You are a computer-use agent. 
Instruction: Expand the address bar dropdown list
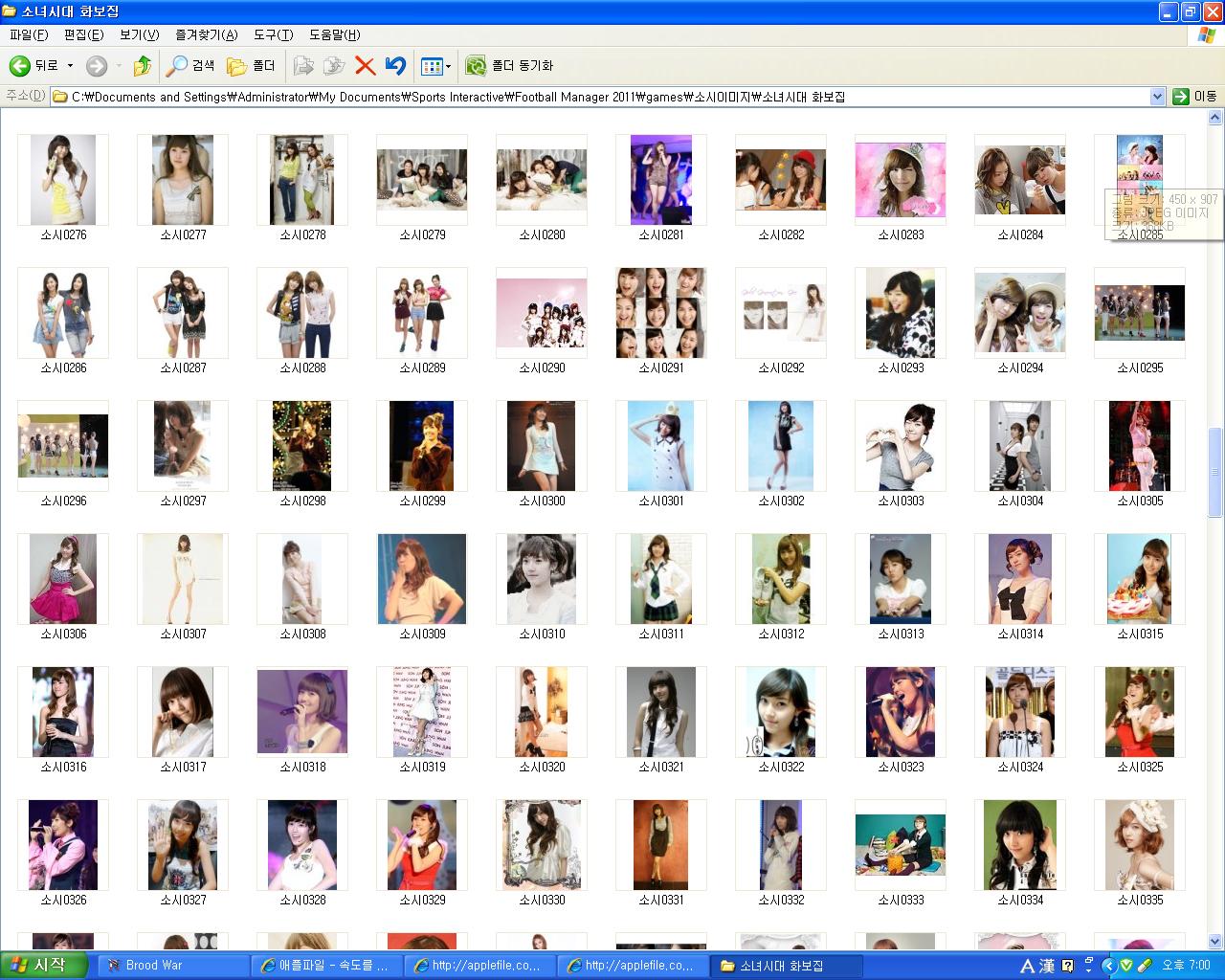[x=1156, y=97]
